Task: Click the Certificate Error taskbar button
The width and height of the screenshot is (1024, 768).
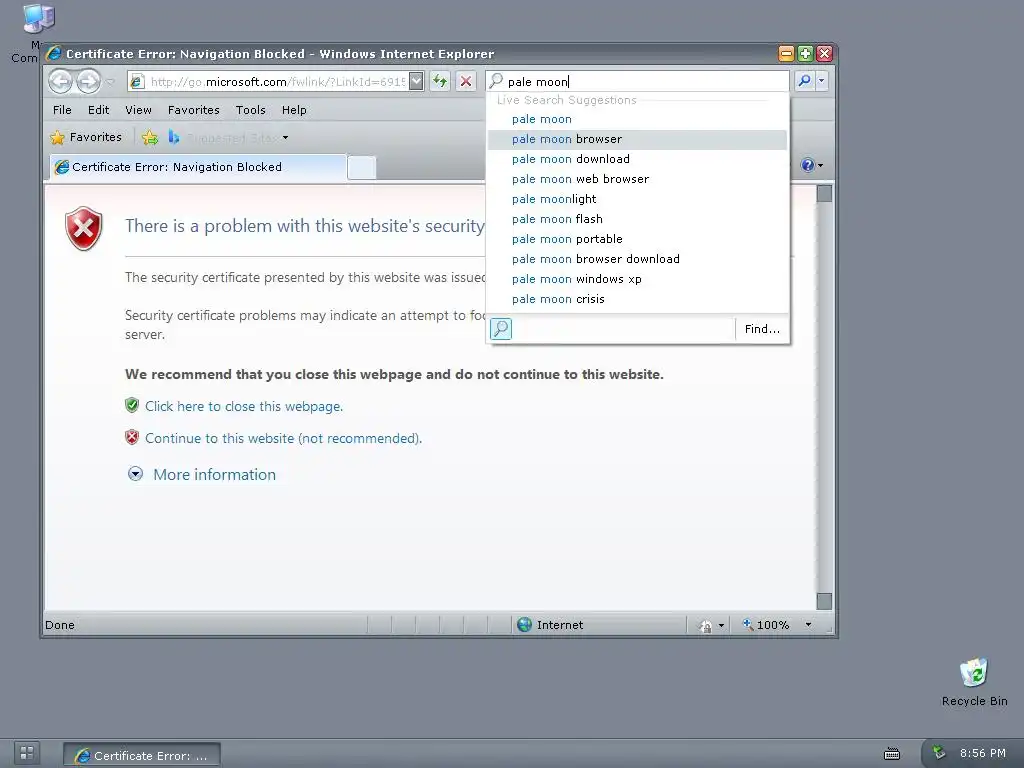Action: [142, 755]
